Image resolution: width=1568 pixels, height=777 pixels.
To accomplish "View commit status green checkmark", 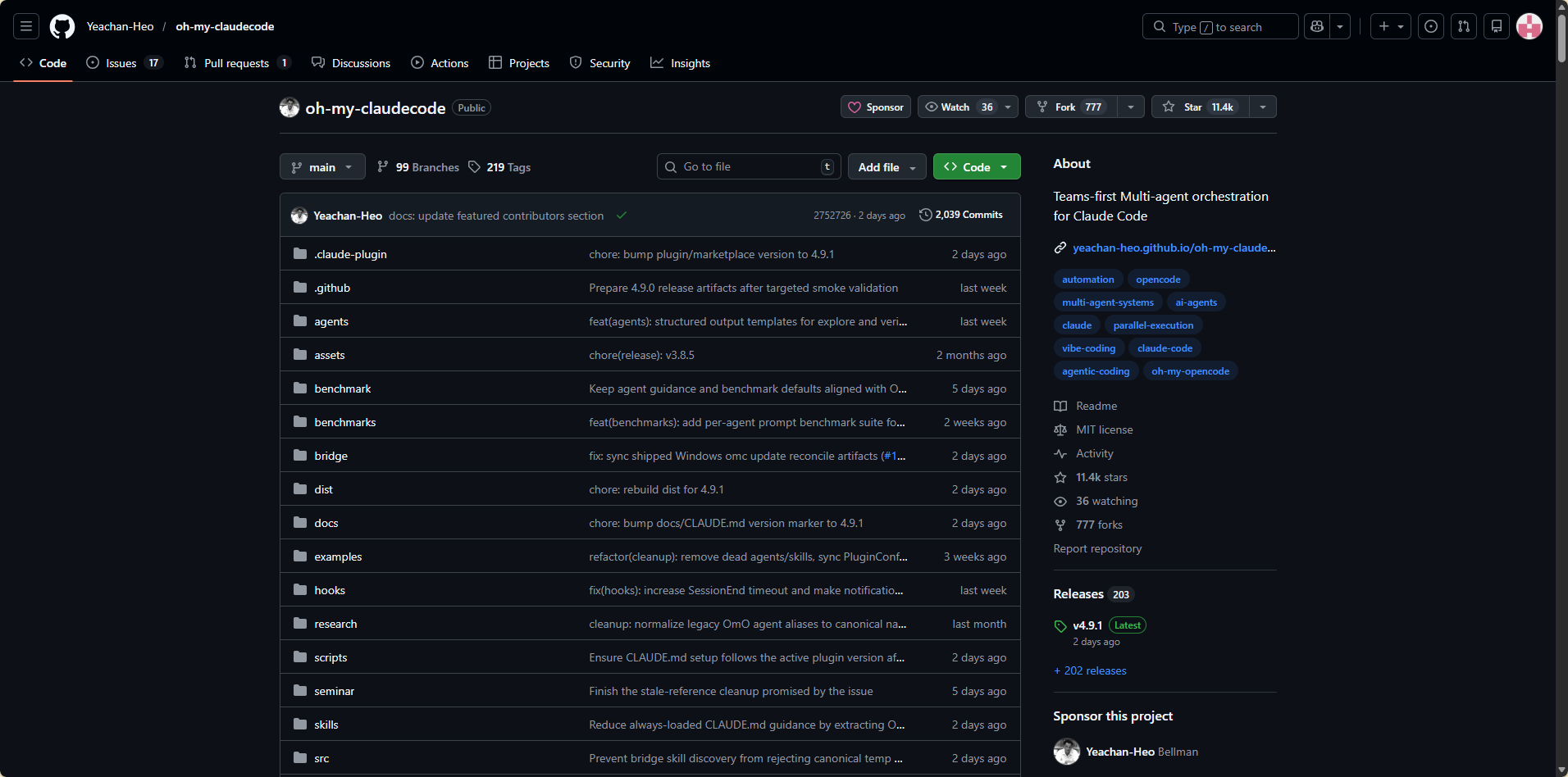I will (x=622, y=216).
